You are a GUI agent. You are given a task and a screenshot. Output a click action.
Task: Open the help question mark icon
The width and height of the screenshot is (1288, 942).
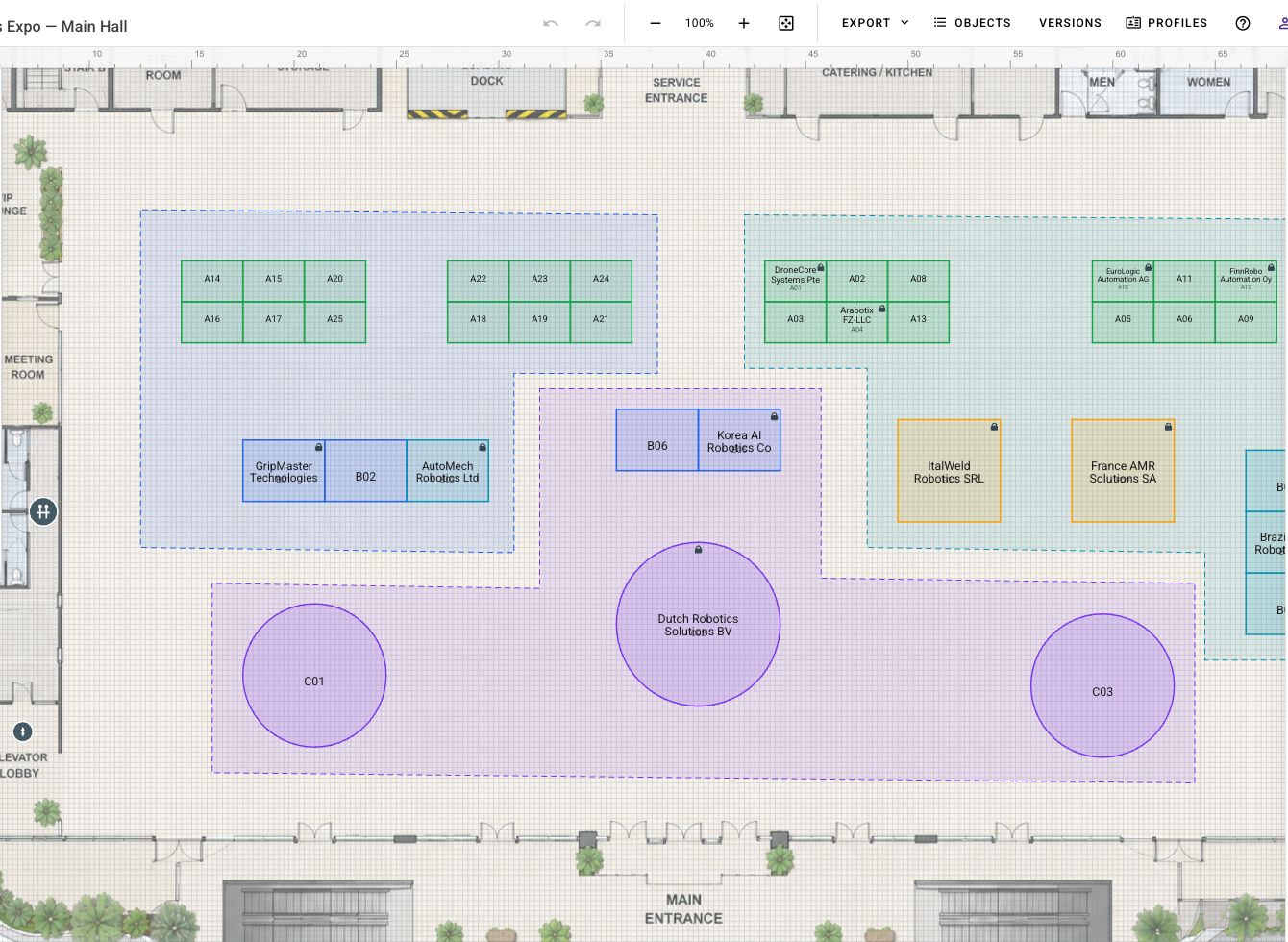(1243, 23)
